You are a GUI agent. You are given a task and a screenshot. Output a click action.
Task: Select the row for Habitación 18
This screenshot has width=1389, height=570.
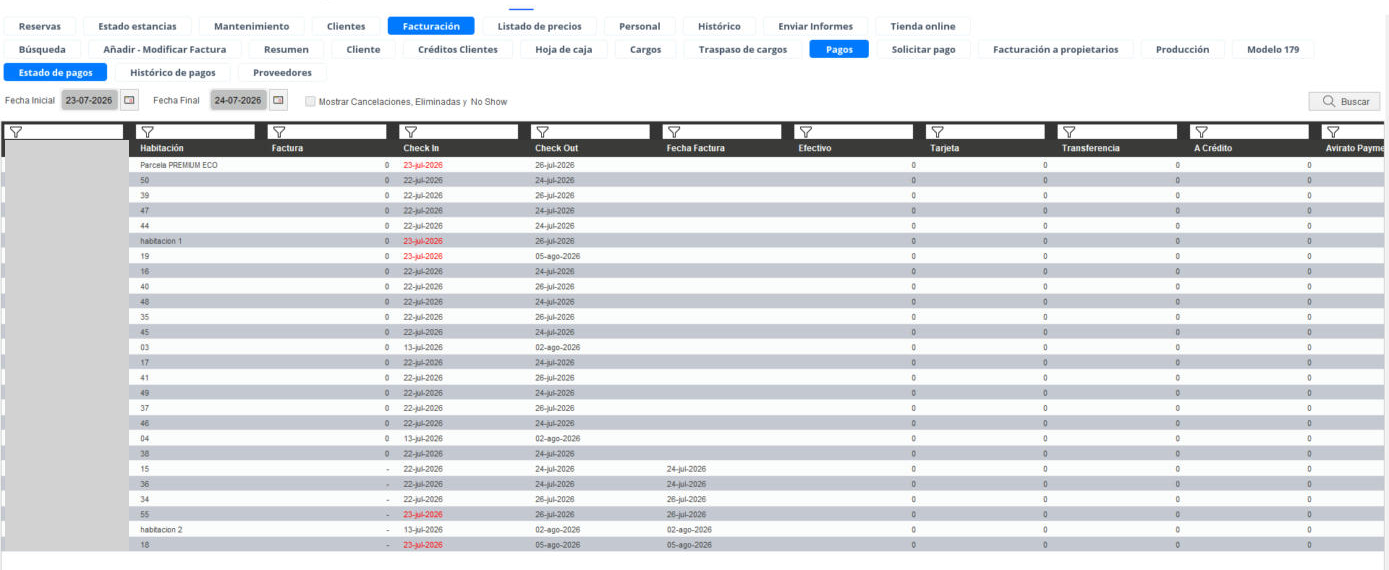(694, 545)
